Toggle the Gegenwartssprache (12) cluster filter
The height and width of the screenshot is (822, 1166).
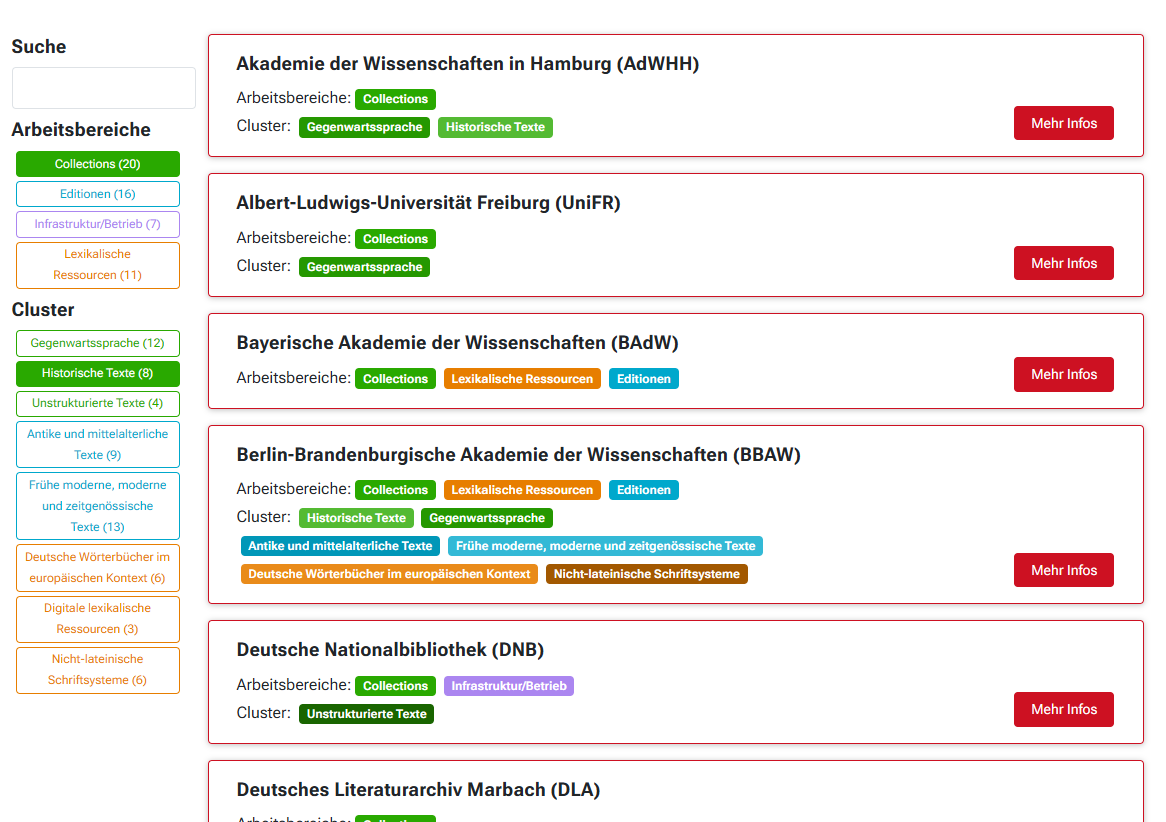click(97, 342)
